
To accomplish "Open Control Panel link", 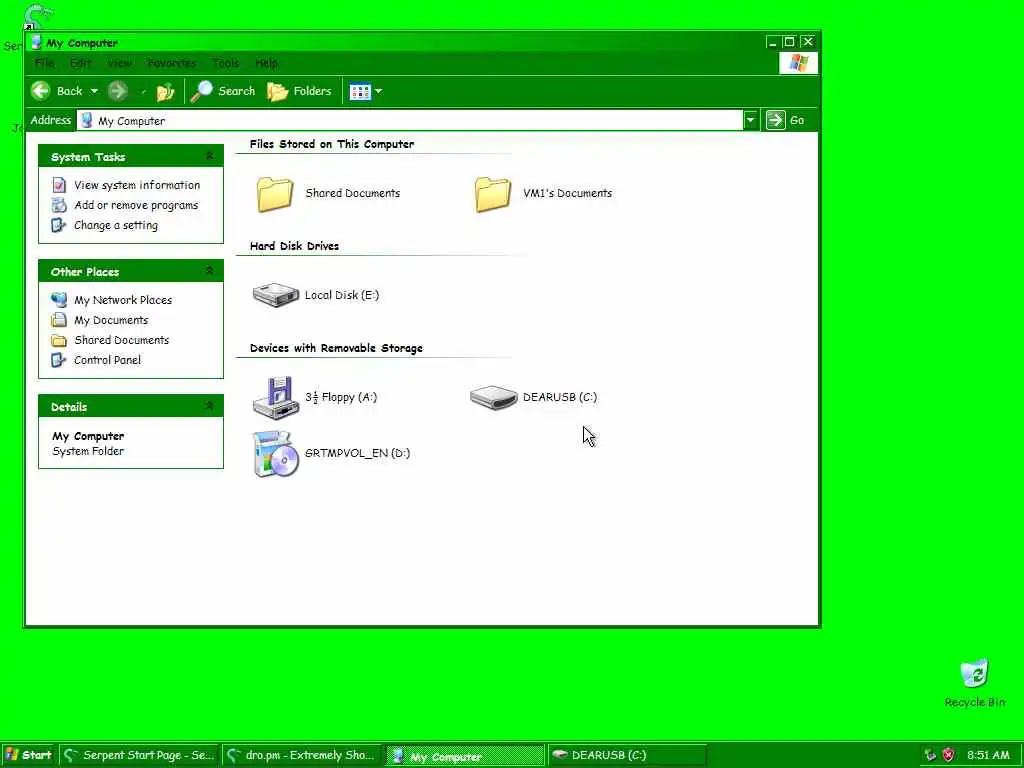I will click(x=107, y=360).
